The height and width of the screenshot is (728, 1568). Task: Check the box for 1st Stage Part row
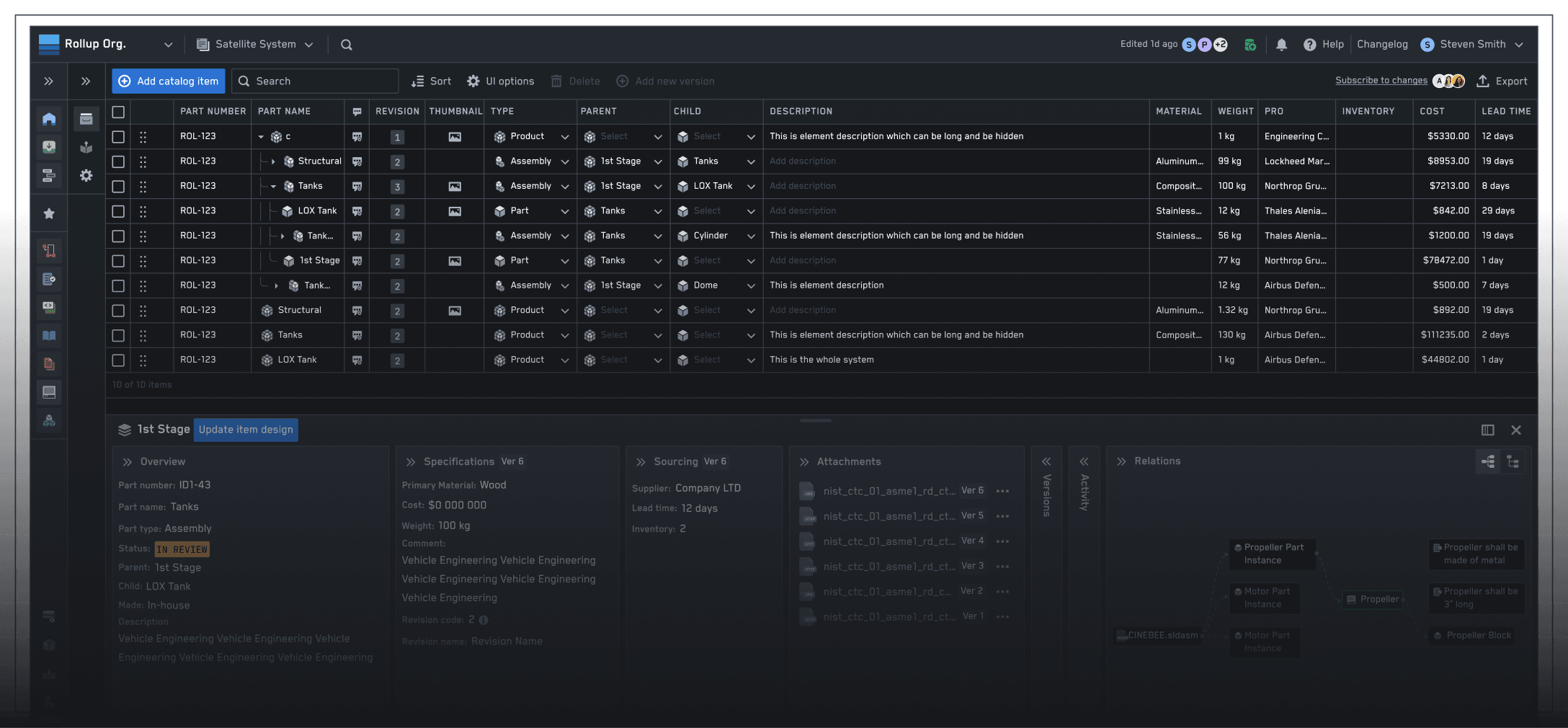[118, 261]
